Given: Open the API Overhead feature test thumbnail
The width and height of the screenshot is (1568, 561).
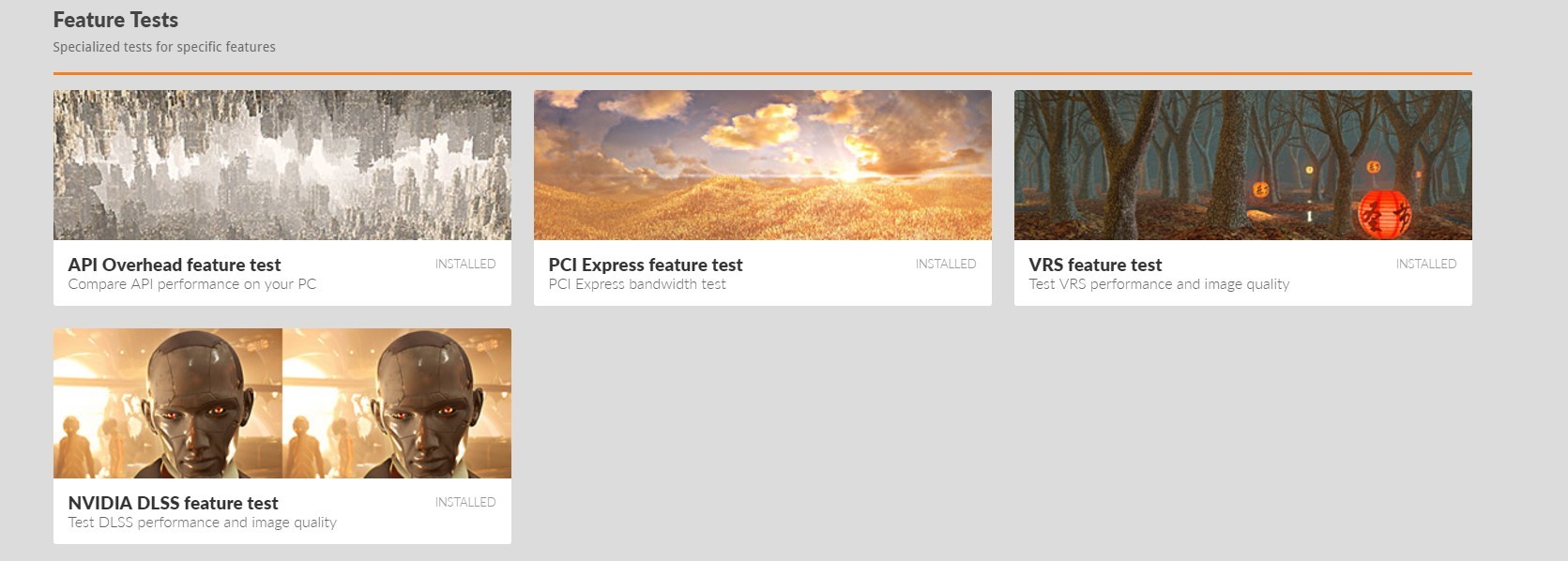Looking at the screenshot, I should click(282, 165).
